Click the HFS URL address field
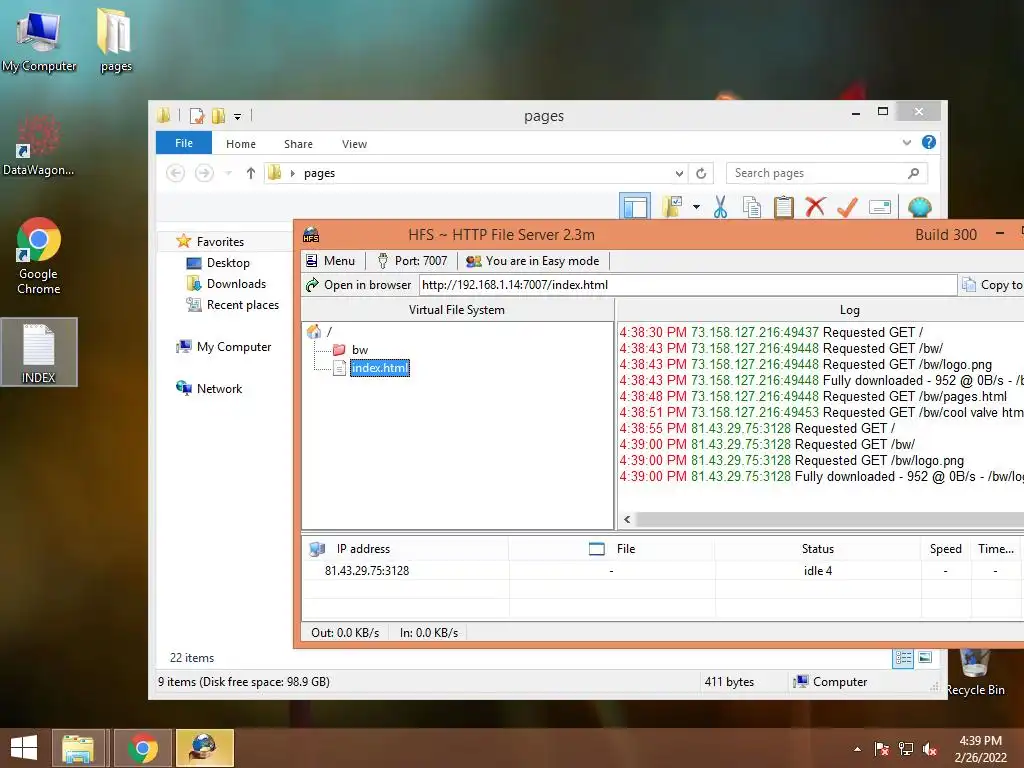1024x768 pixels. [x=688, y=285]
